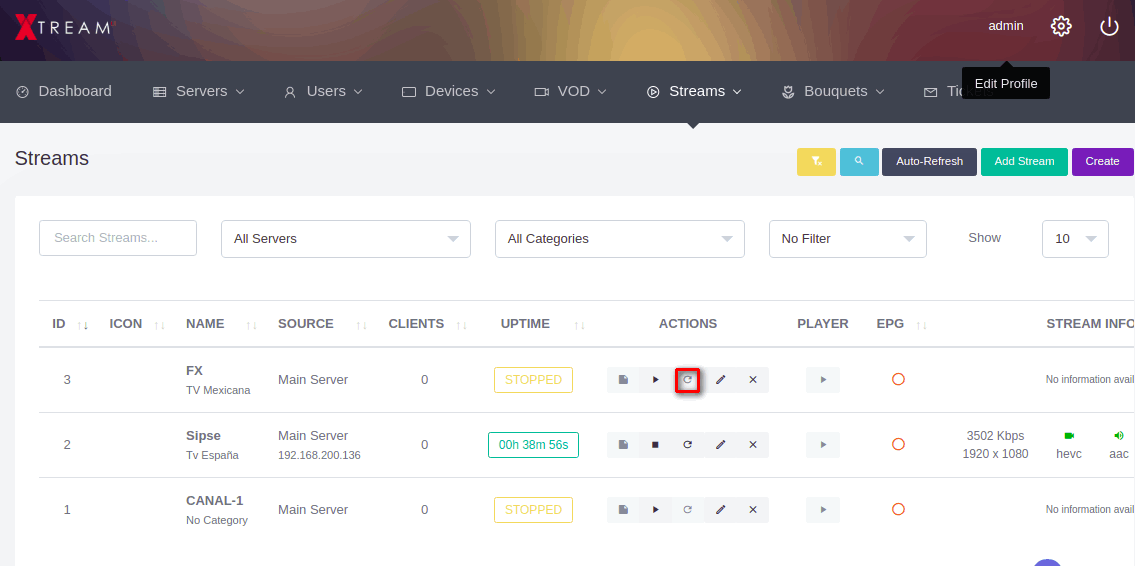Screen dimensions: 1135x566
Task: Change the Show 10 entries dropdown
Action: coord(1075,239)
